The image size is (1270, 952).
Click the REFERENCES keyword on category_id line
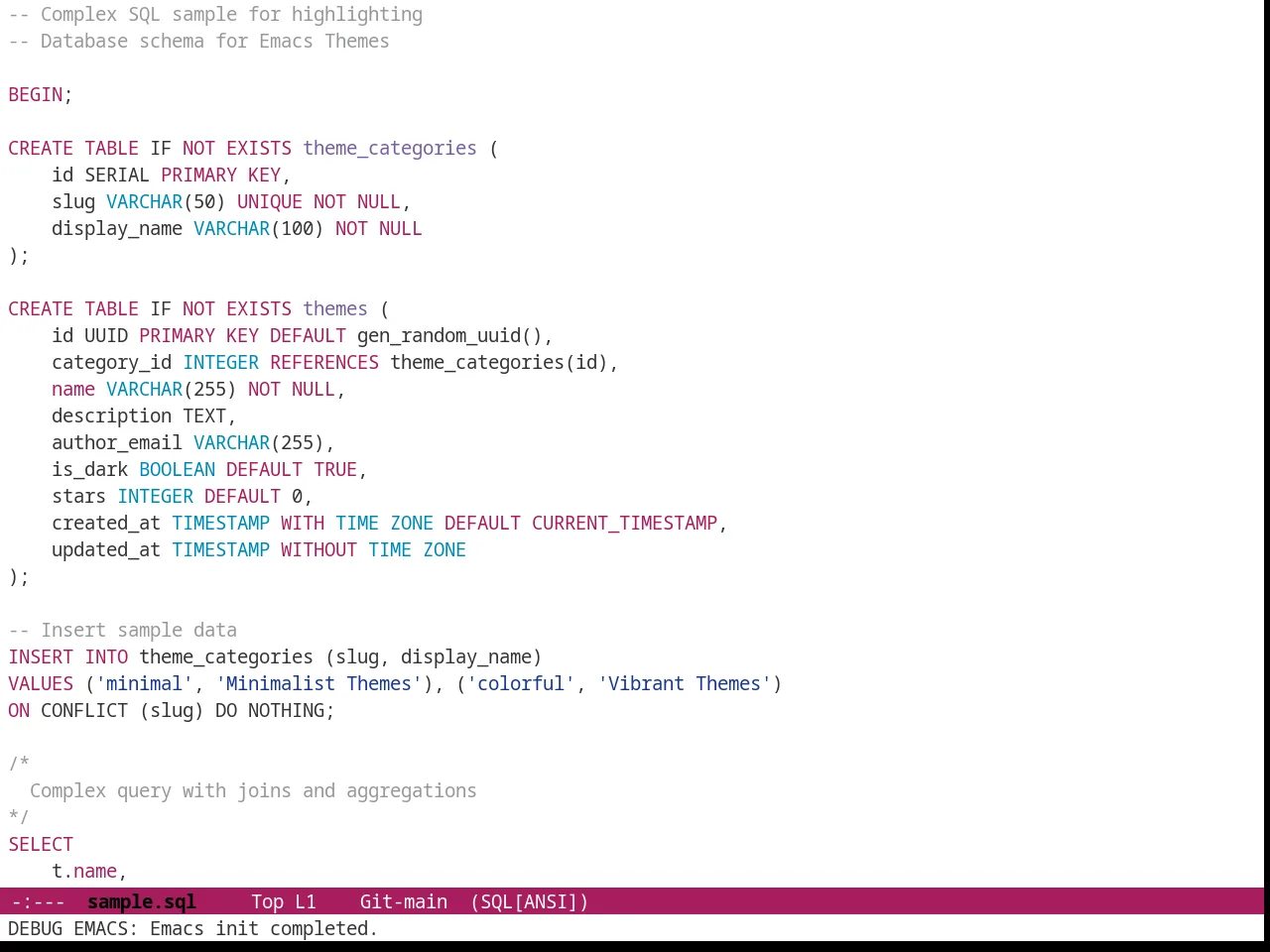324,362
